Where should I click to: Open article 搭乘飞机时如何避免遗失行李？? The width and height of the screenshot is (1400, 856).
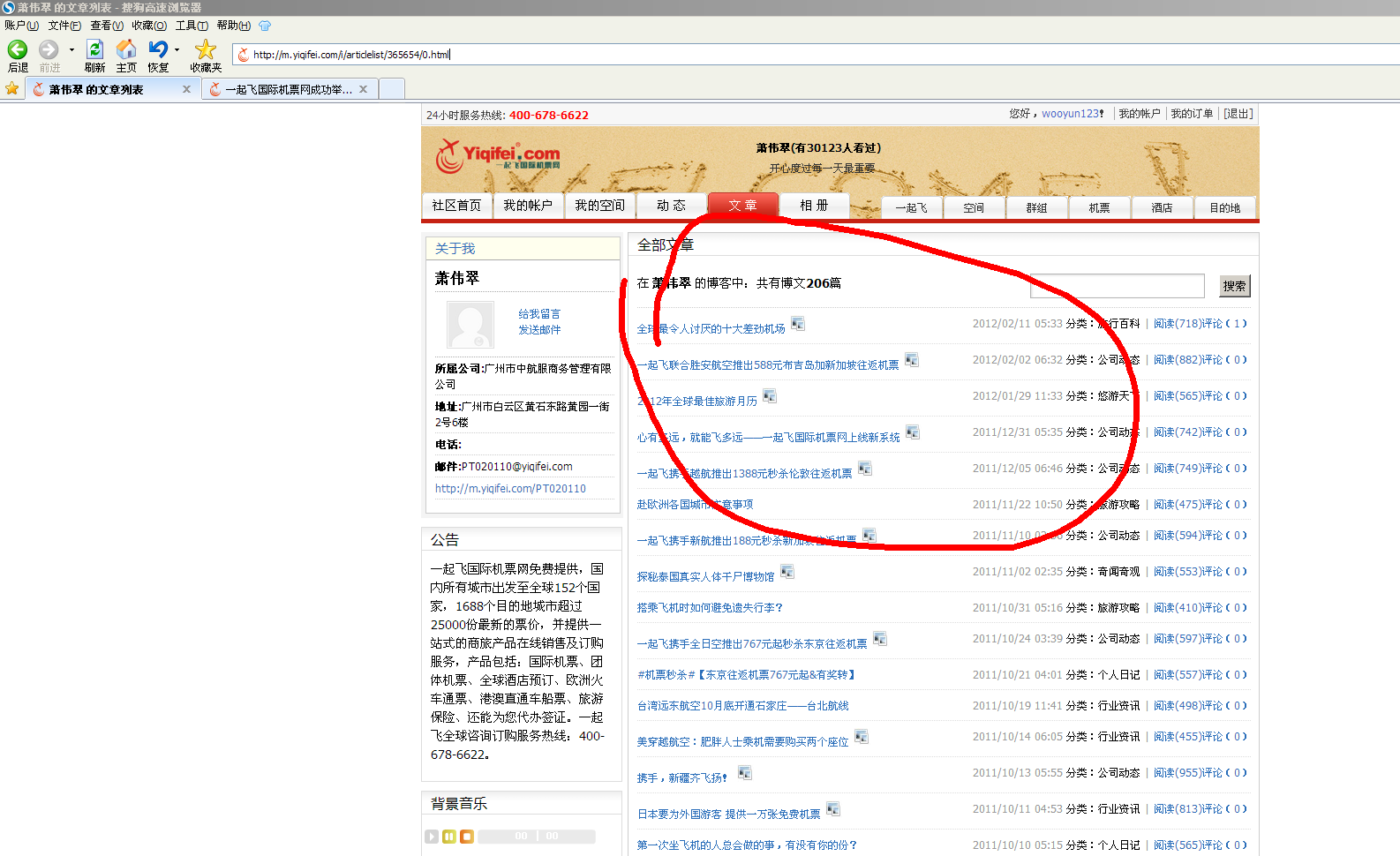pos(710,608)
